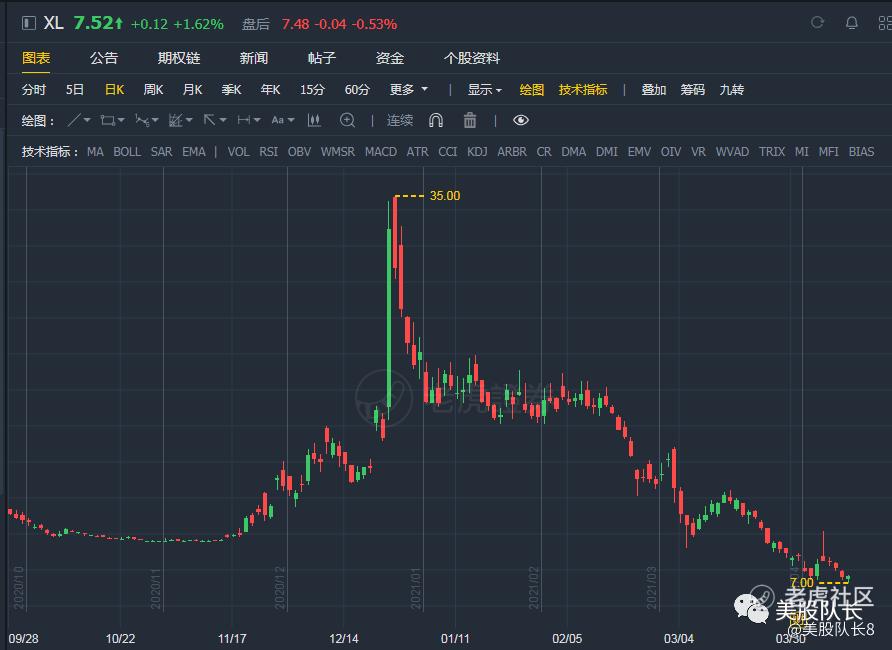Image resolution: width=892 pixels, height=650 pixels.
Task: Enable the BIAS sub-indicator
Action: point(861,152)
